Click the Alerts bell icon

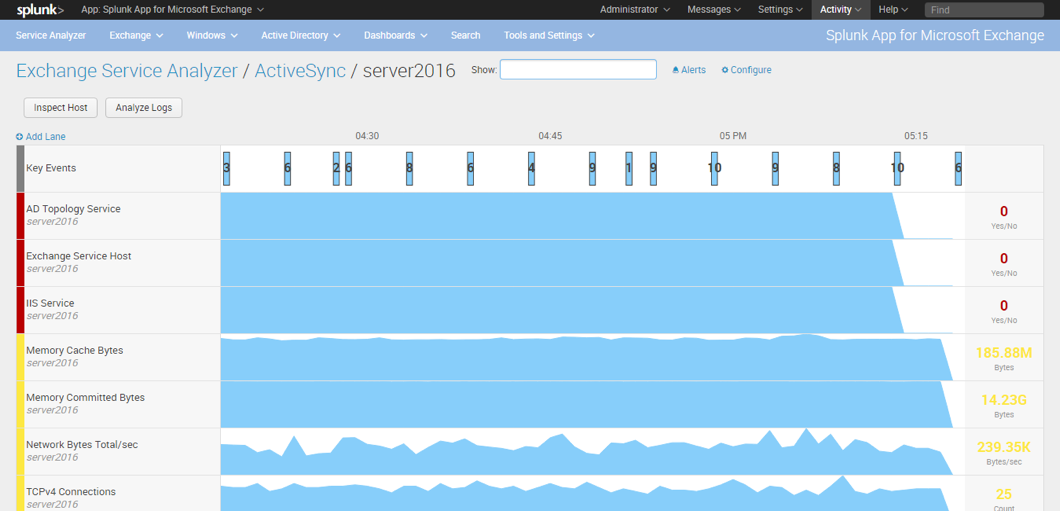[675, 70]
